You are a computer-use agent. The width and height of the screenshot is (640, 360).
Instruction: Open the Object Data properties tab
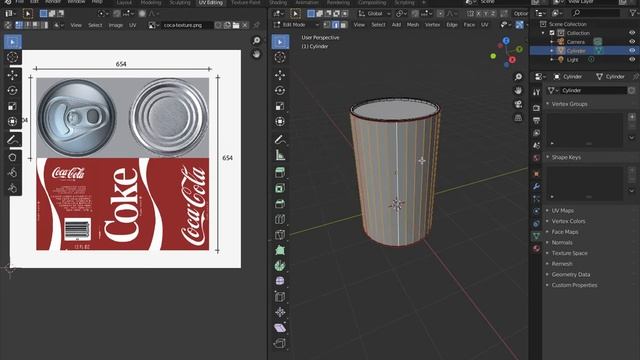(536, 236)
